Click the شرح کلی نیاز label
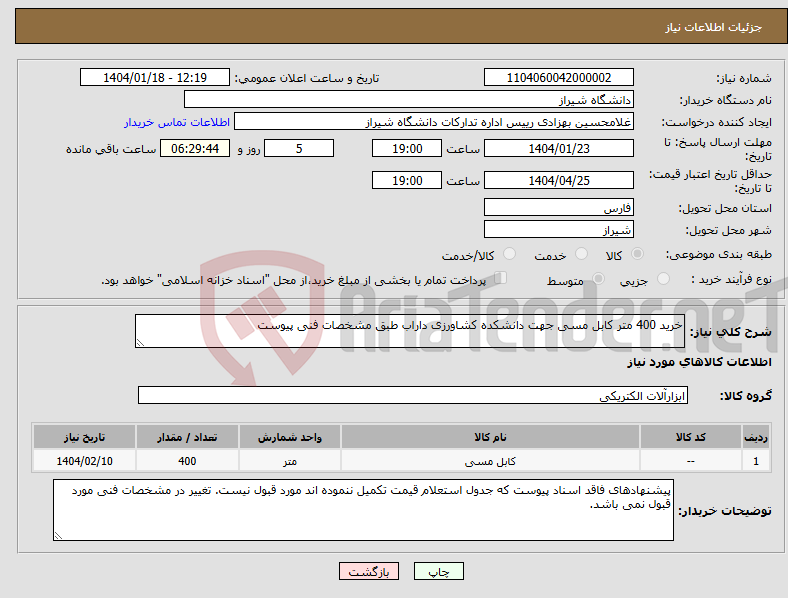Image resolution: width=788 pixels, height=598 pixels. click(x=731, y=332)
